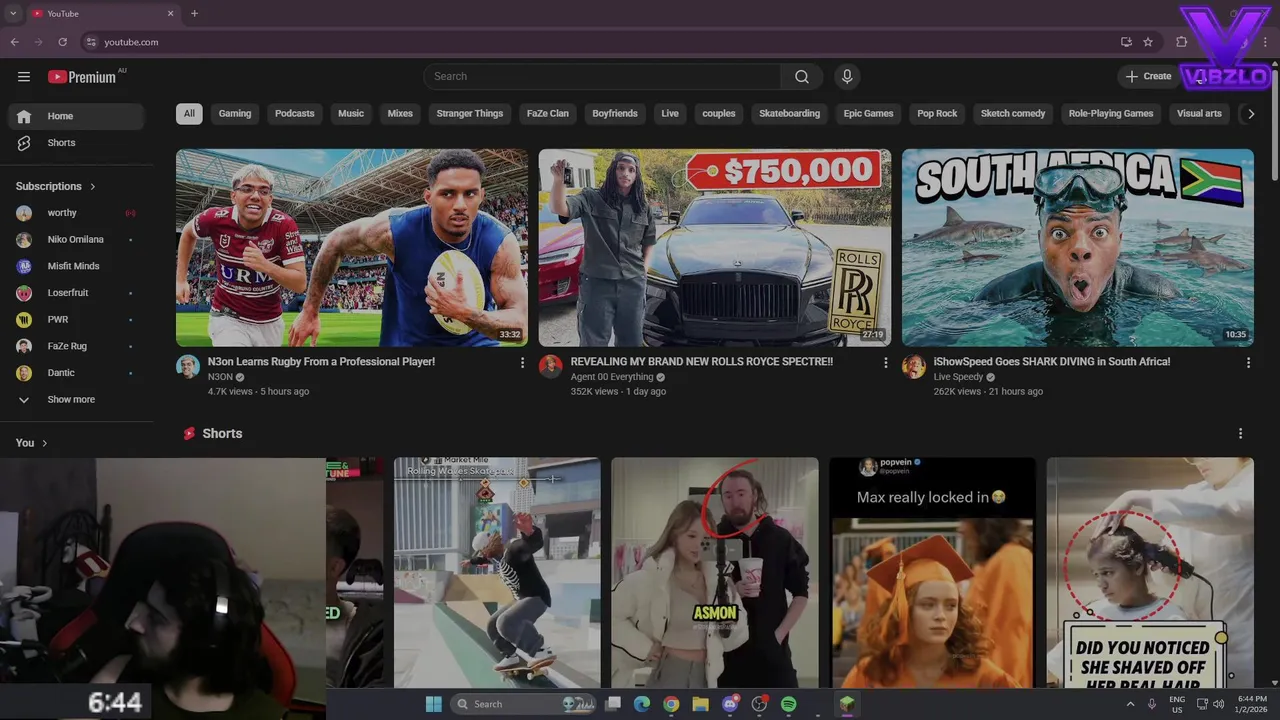The image size is (1280, 720).
Task: Click the YouTube Premium logo
Action: tap(85, 77)
